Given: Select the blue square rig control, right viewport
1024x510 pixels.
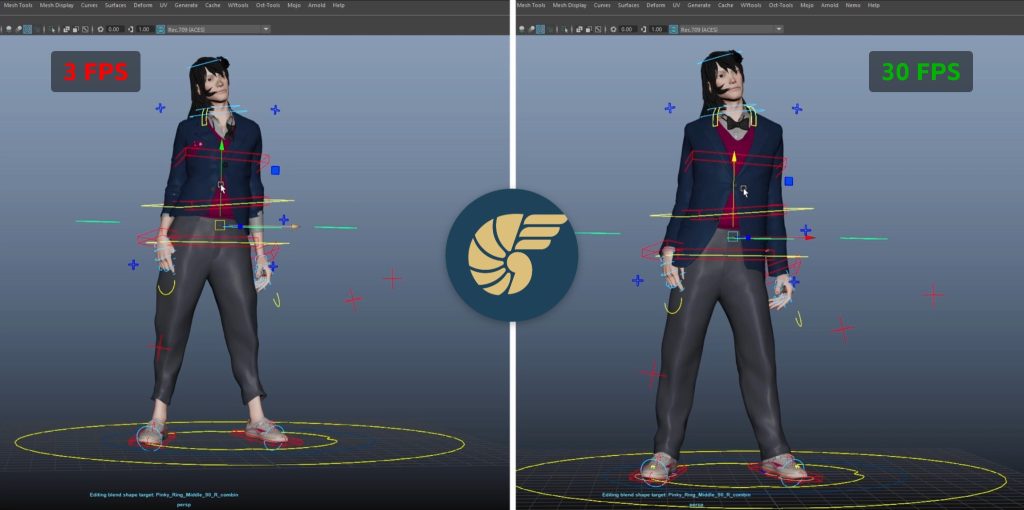Looking at the screenshot, I should (x=789, y=182).
